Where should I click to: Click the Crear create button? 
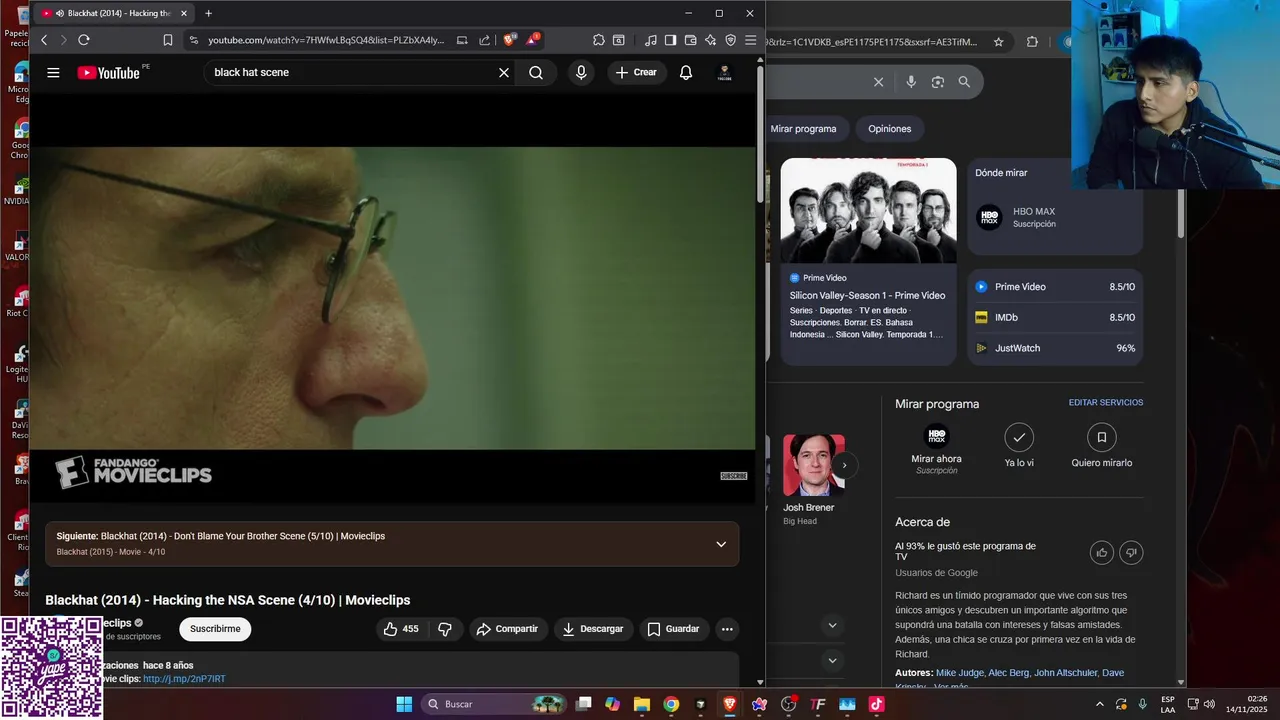tap(637, 72)
